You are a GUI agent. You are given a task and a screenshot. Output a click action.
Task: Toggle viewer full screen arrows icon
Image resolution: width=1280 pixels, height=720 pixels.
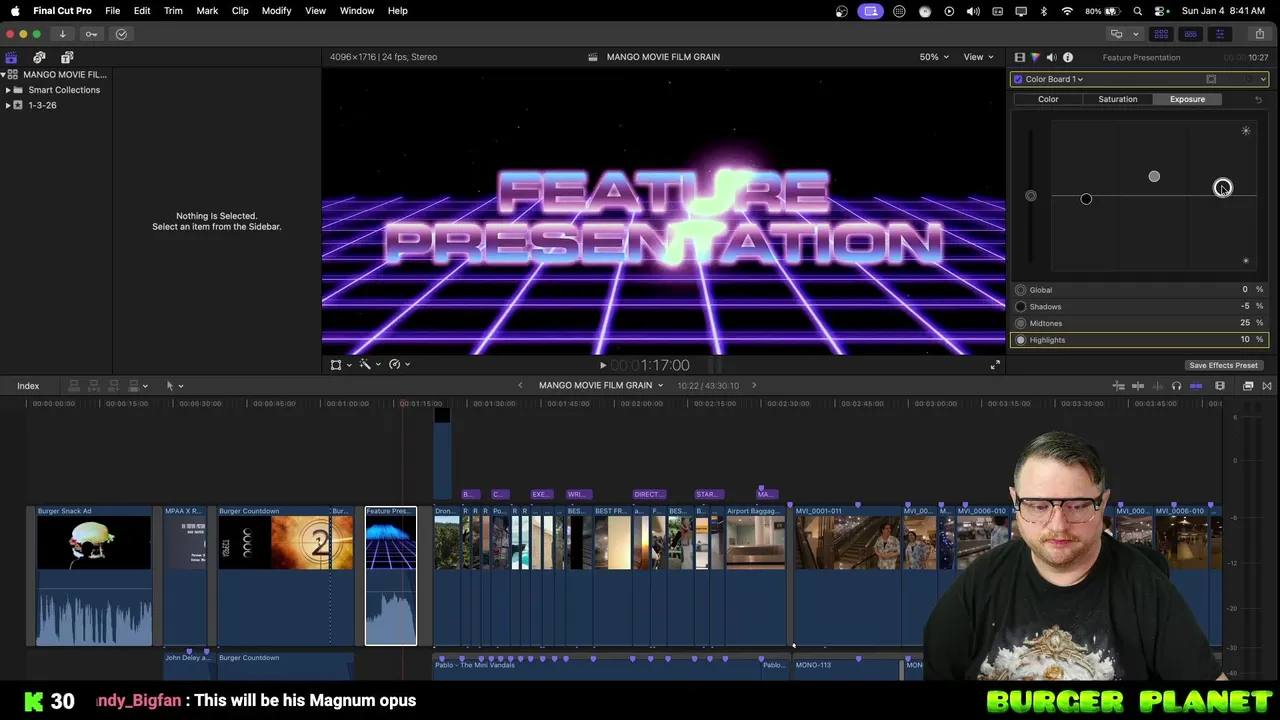pyautogui.click(x=995, y=365)
